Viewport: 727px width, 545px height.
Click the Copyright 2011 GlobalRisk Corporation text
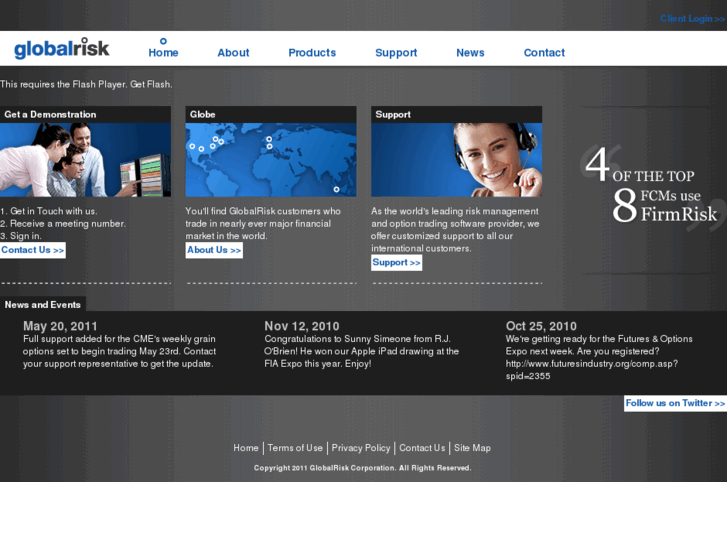pos(363,468)
